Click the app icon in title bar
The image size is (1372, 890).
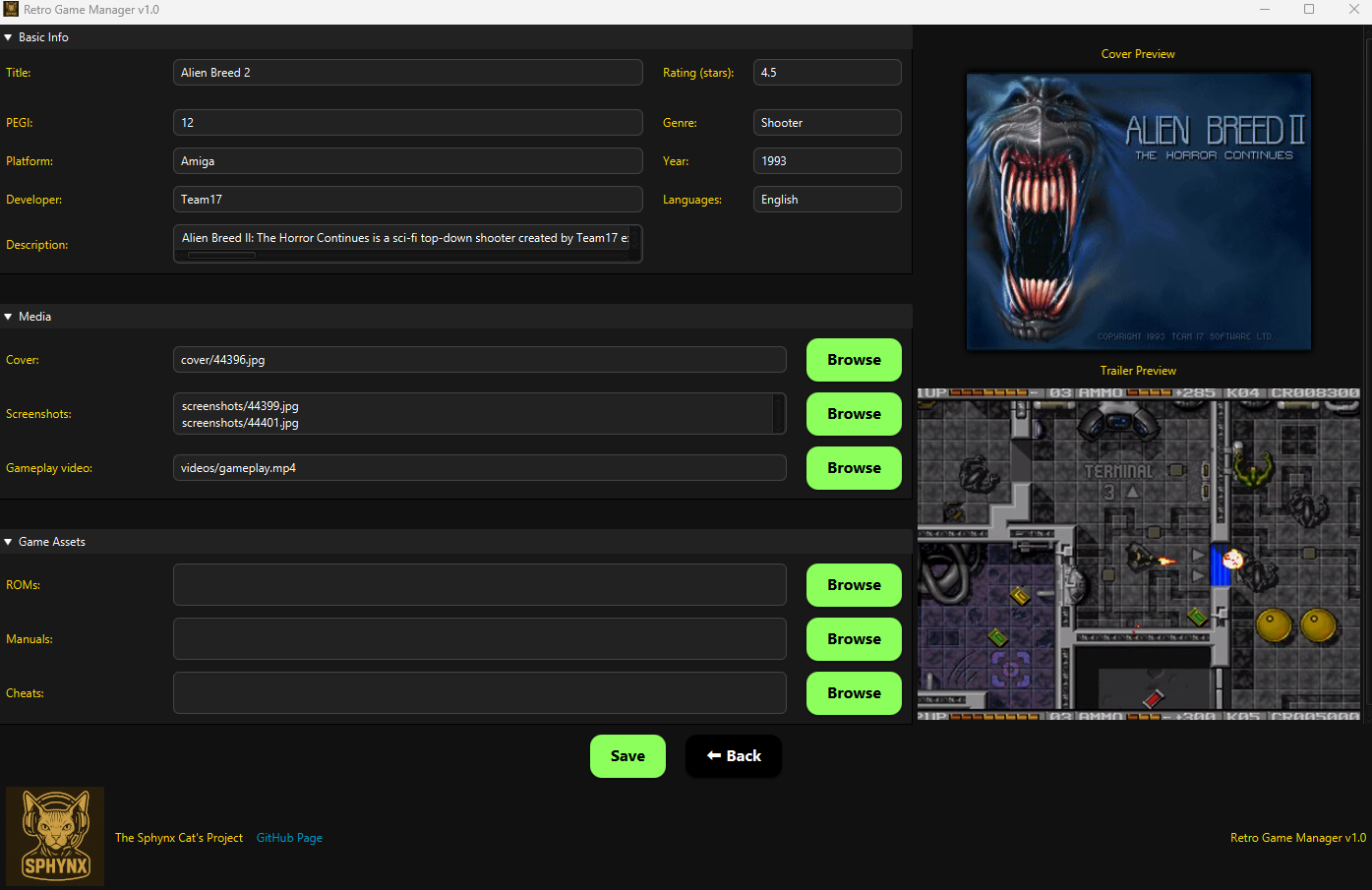pyautogui.click(x=11, y=10)
